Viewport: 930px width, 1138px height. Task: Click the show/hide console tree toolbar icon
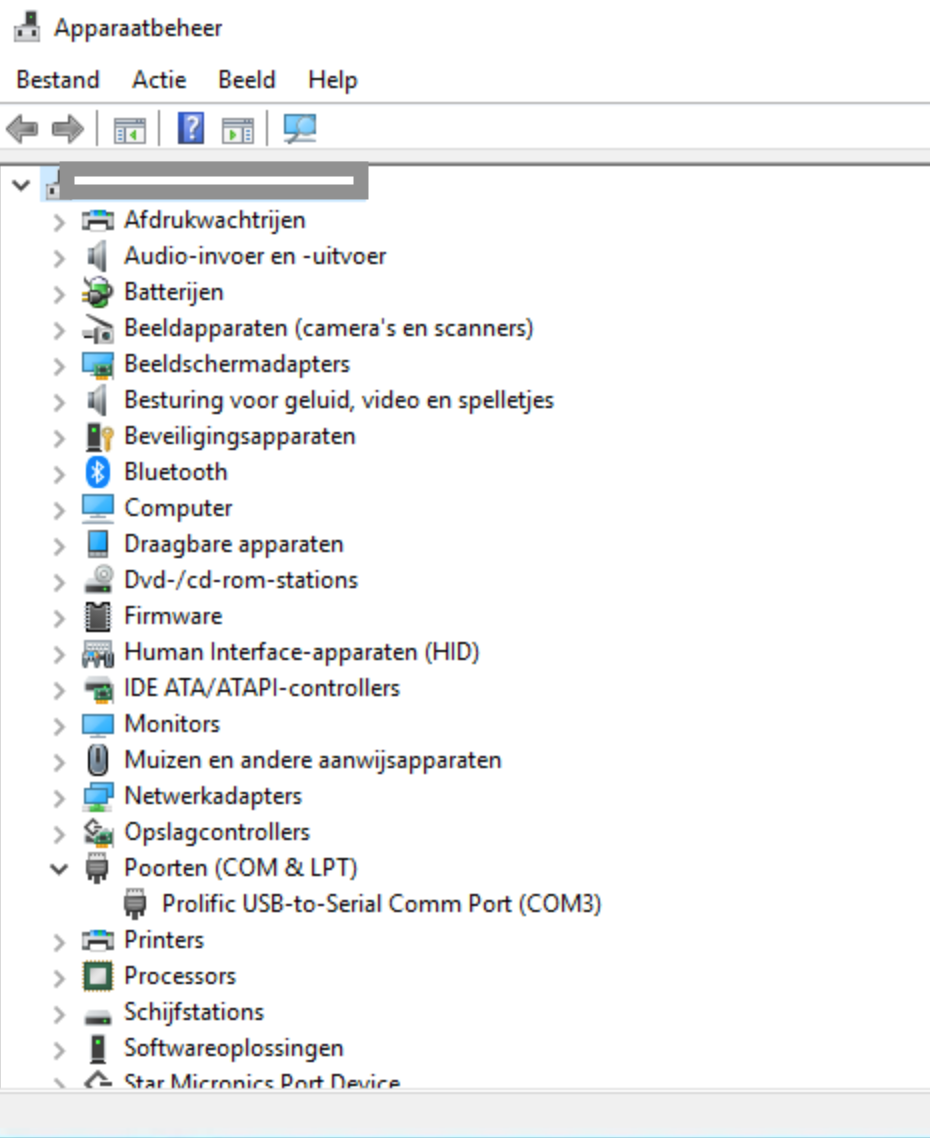click(130, 130)
